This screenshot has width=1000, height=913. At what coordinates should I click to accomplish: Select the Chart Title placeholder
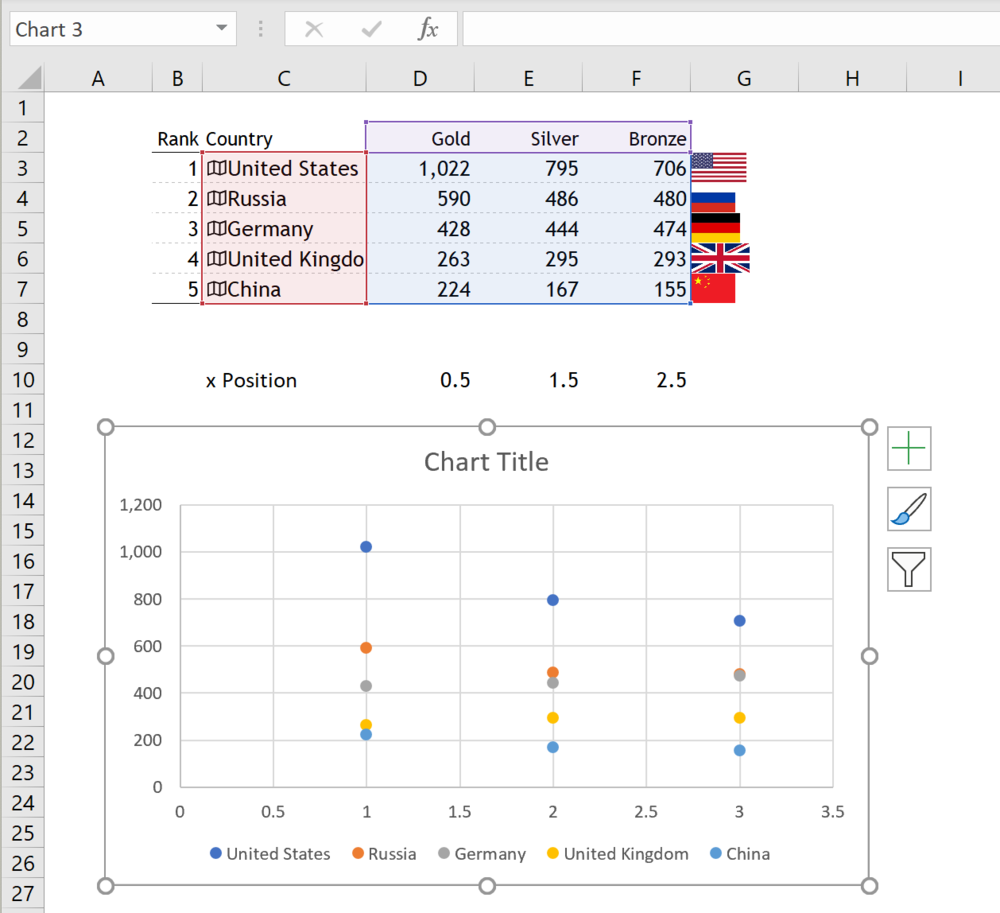coord(486,461)
